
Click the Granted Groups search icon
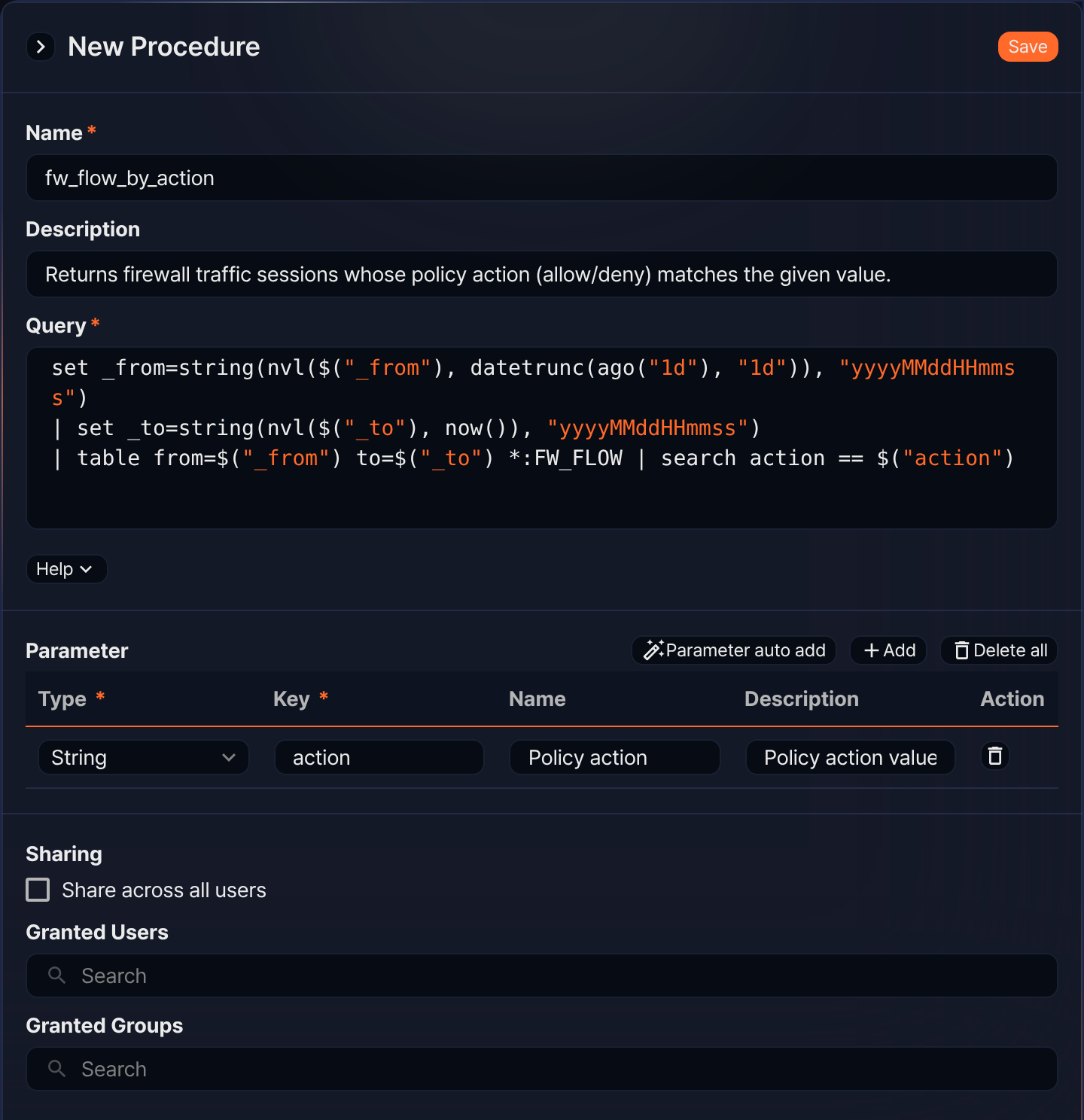pos(56,1069)
